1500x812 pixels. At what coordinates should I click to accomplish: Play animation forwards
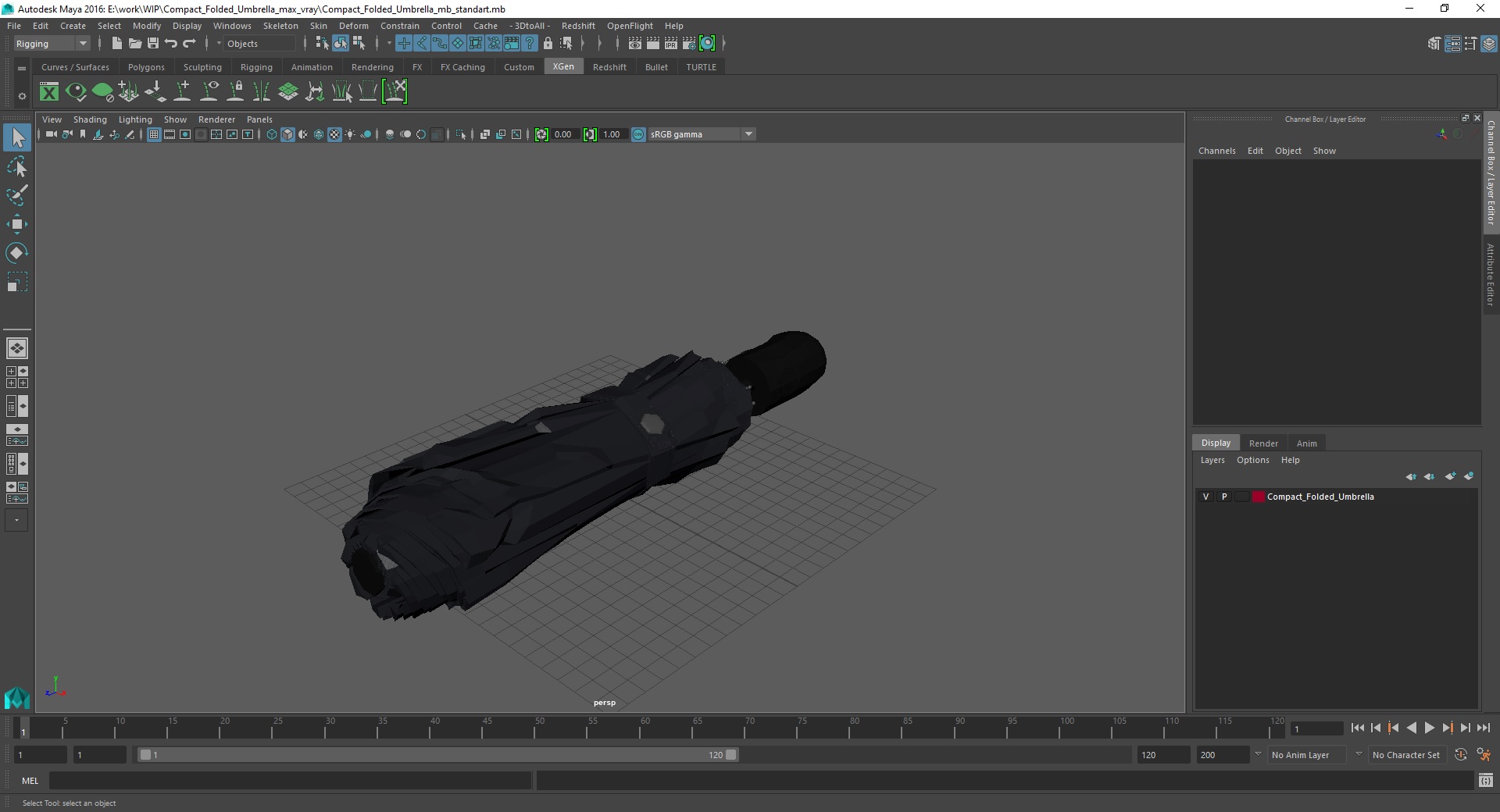coord(1429,728)
